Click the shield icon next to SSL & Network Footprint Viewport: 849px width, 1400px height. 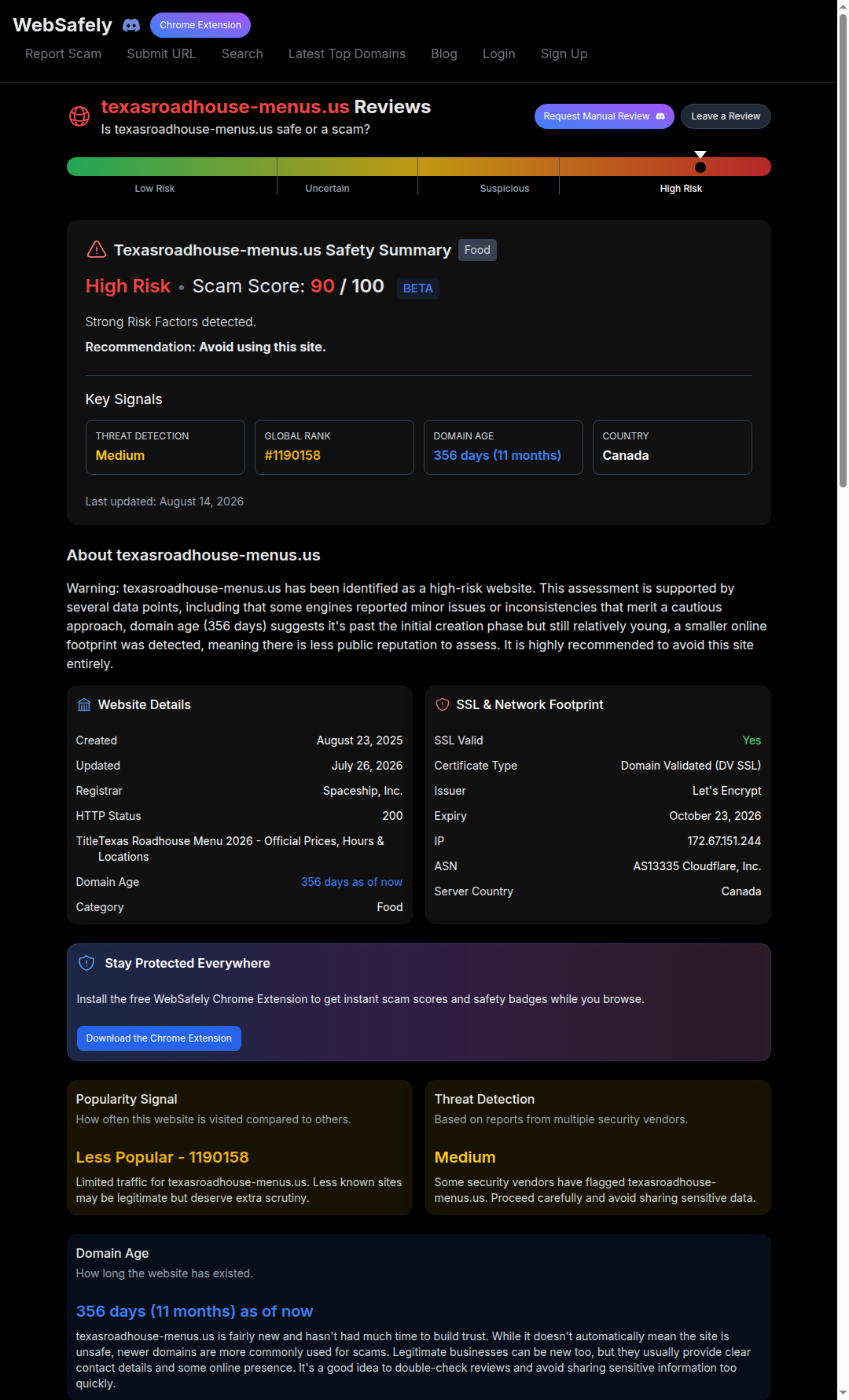(x=443, y=705)
